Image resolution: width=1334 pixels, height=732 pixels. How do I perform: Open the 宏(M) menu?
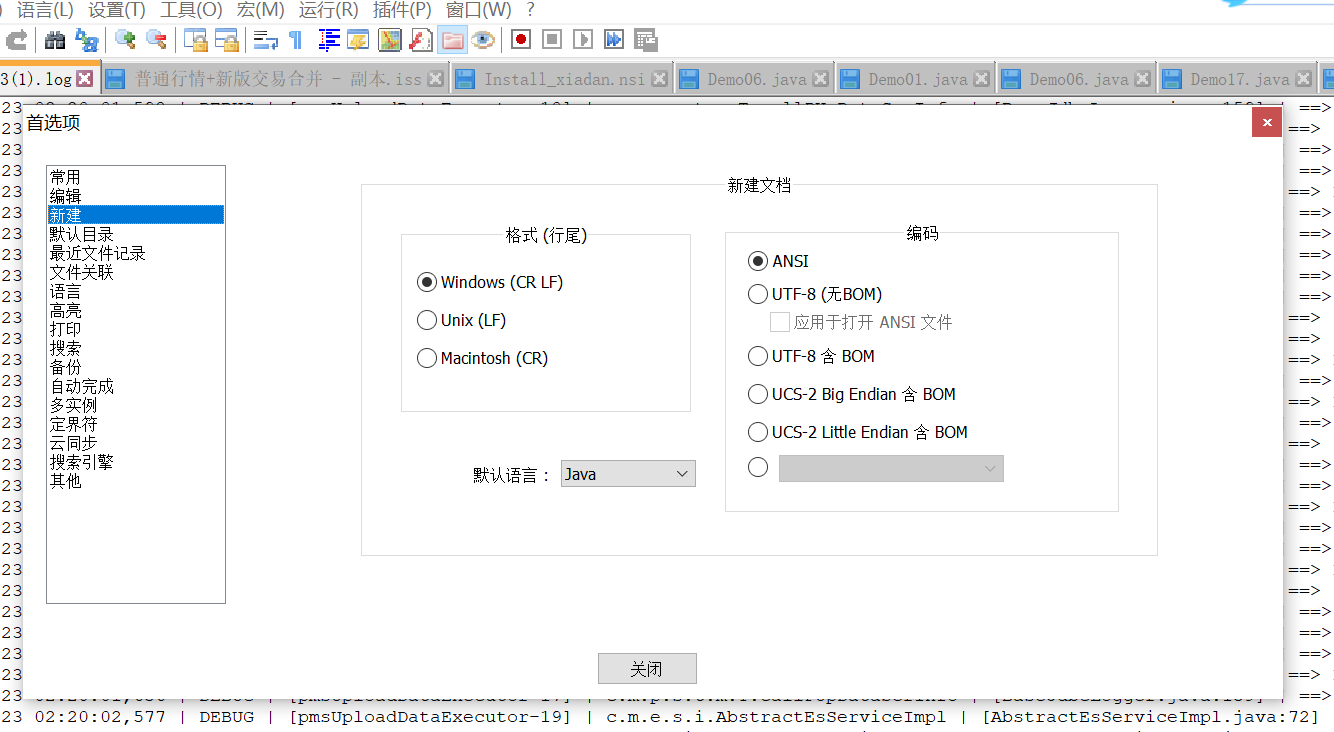261,10
